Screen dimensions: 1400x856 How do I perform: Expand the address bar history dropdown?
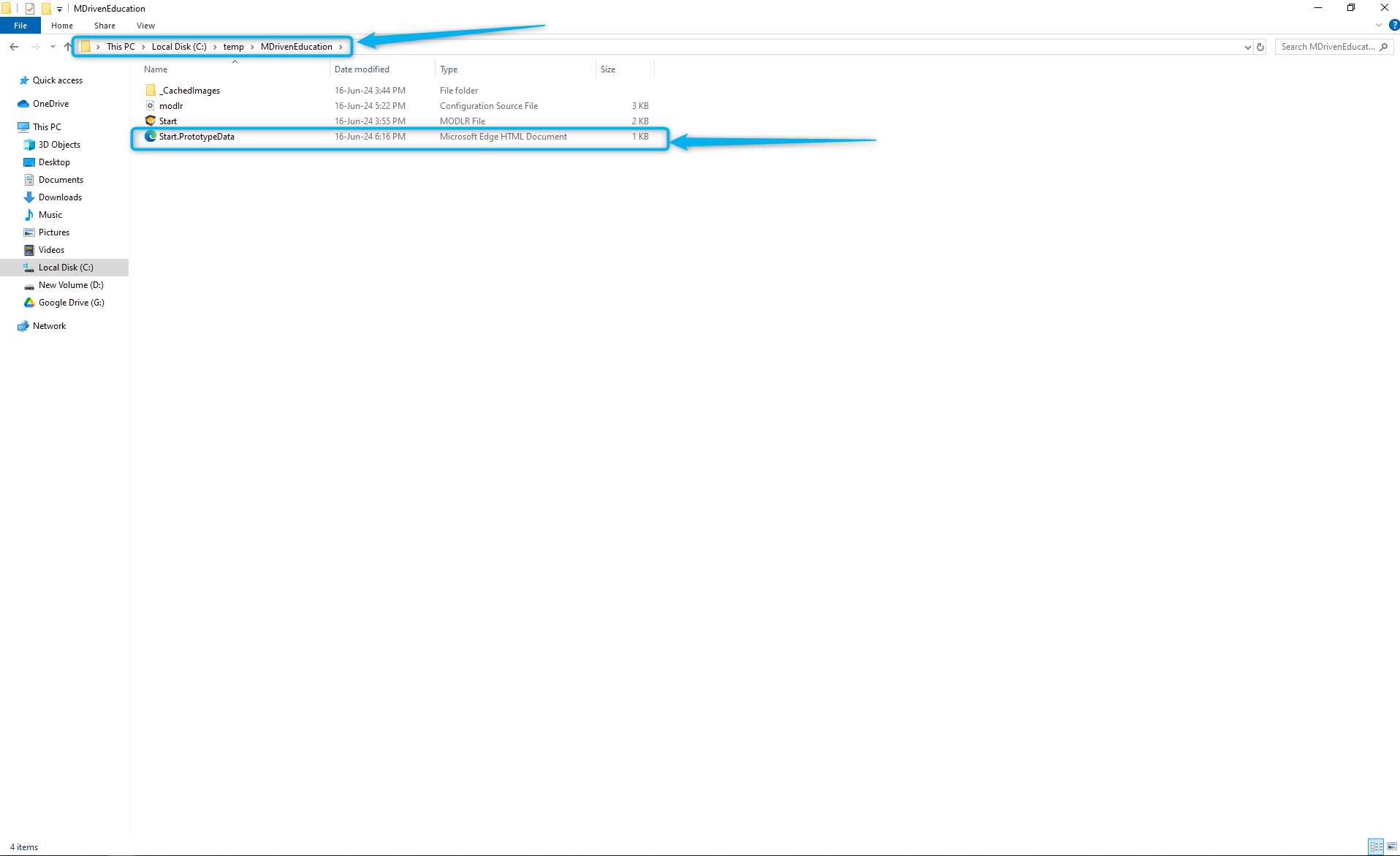pyautogui.click(x=1247, y=47)
